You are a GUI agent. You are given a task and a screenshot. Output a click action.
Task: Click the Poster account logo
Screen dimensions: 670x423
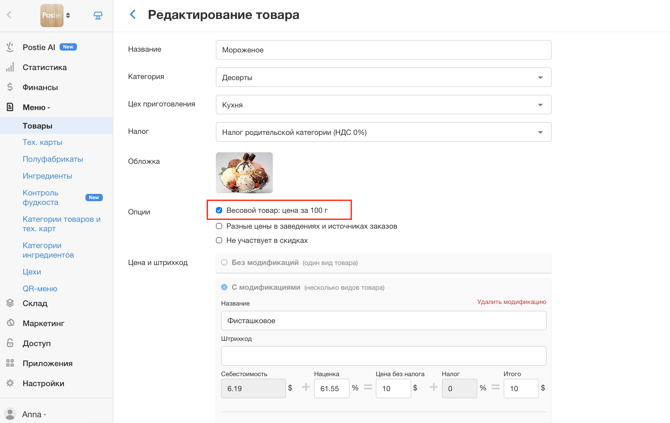tap(52, 15)
